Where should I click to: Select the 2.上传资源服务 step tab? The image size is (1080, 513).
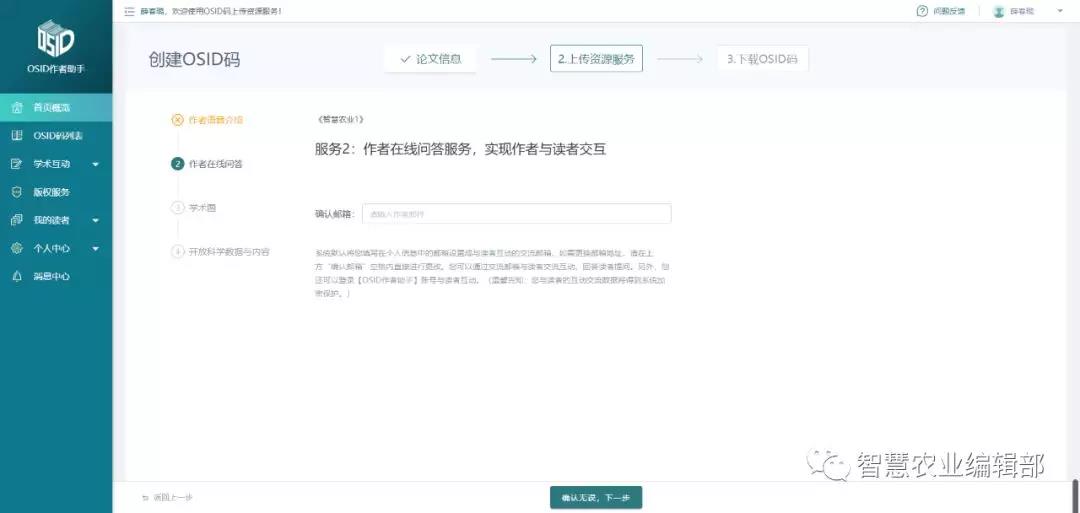tap(596, 59)
